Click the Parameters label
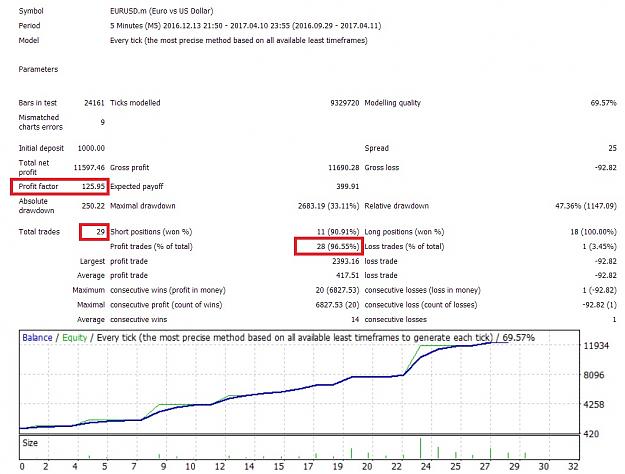625x474 pixels. 38,69
